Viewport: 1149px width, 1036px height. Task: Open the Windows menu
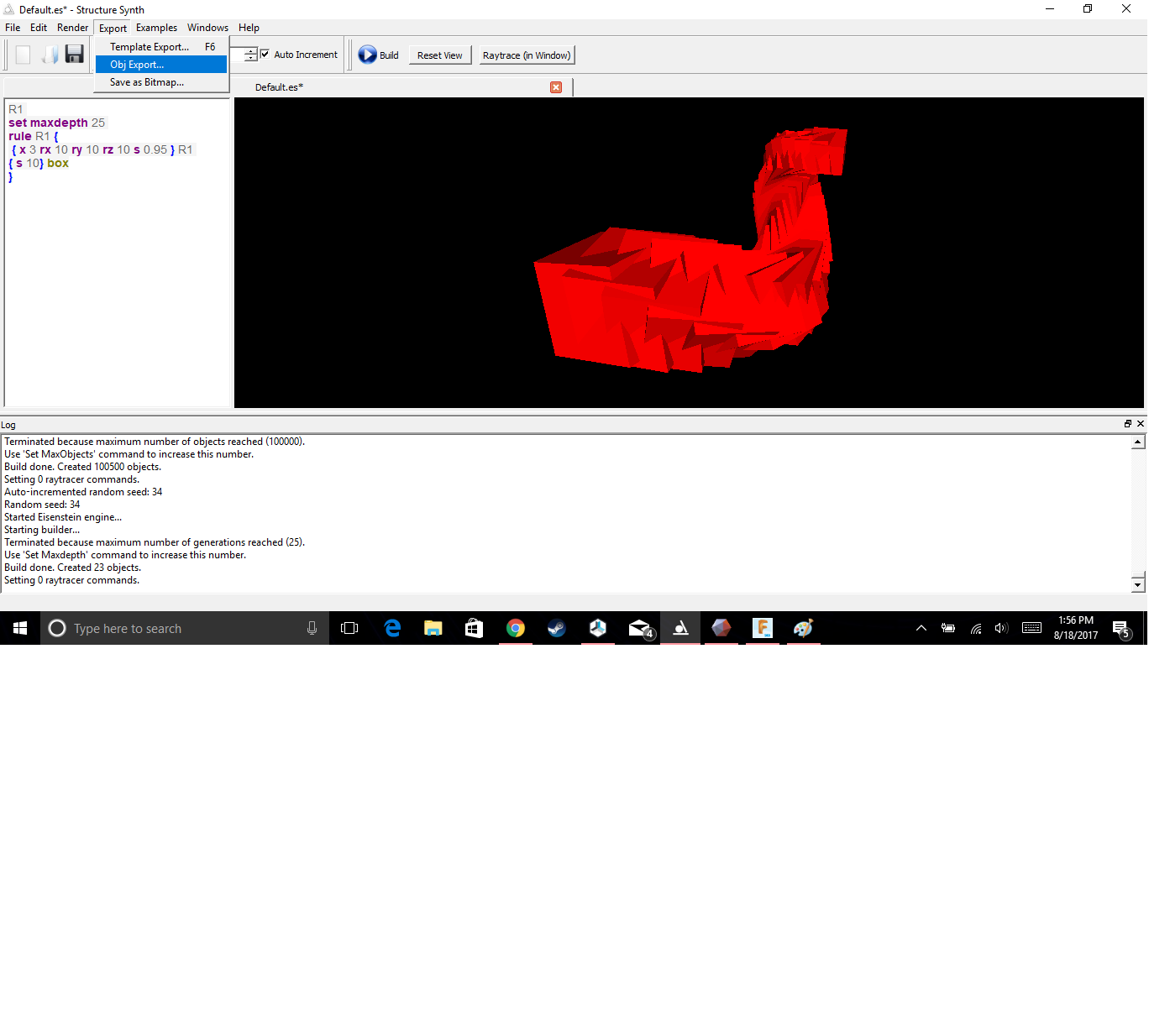pyautogui.click(x=207, y=28)
